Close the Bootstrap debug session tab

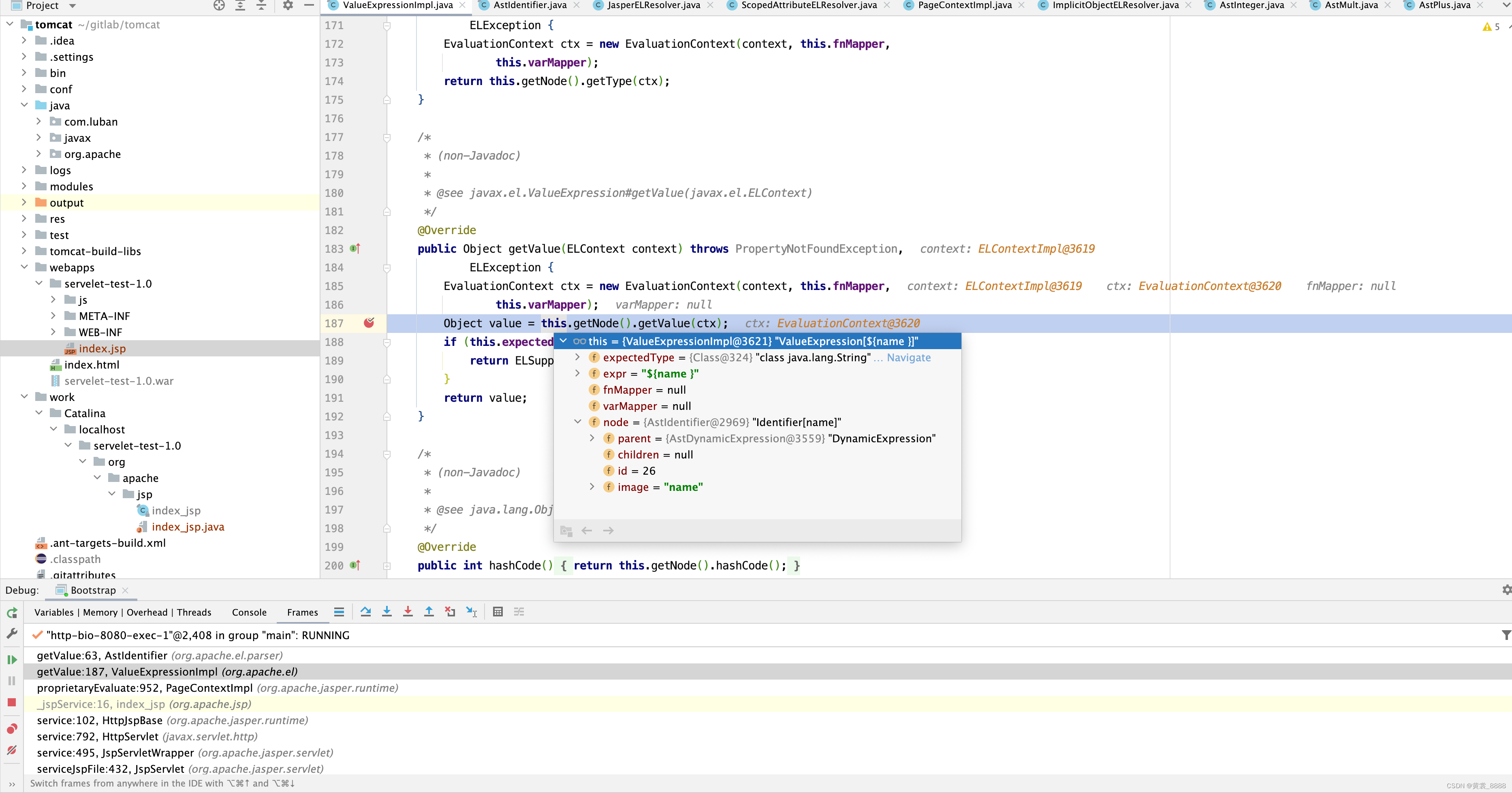(125, 590)
